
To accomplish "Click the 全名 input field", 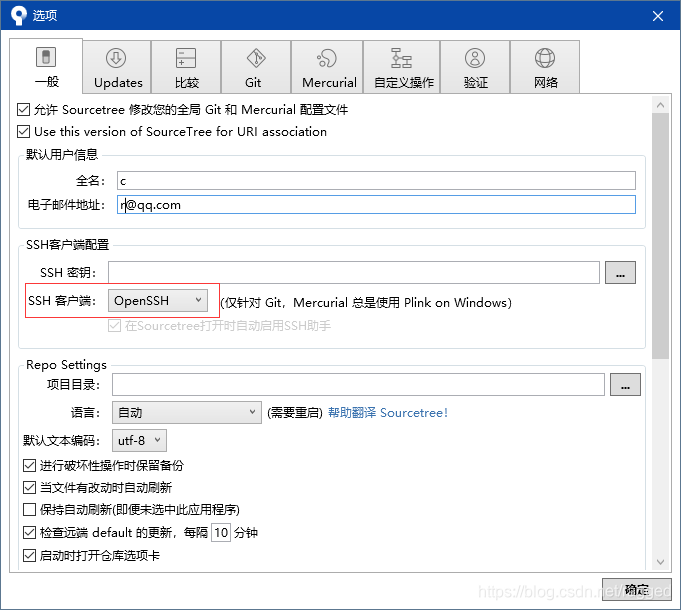I will click(376, 181).
